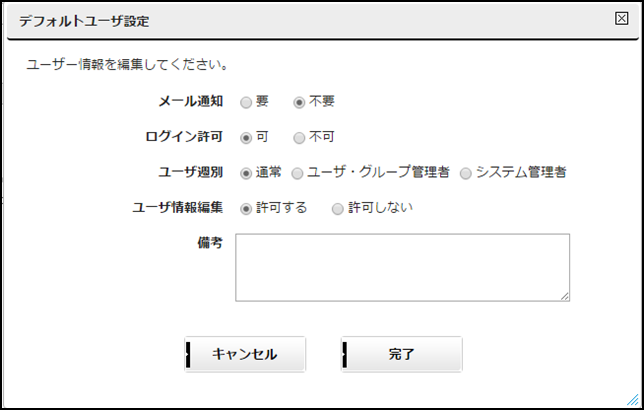
Task: Click the ユーザ情報編集 field label
Action: click(177, 207)
